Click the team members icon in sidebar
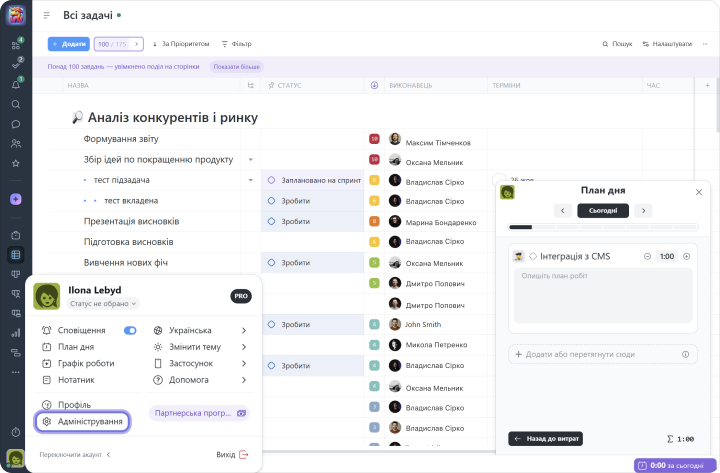 [15, 143]
